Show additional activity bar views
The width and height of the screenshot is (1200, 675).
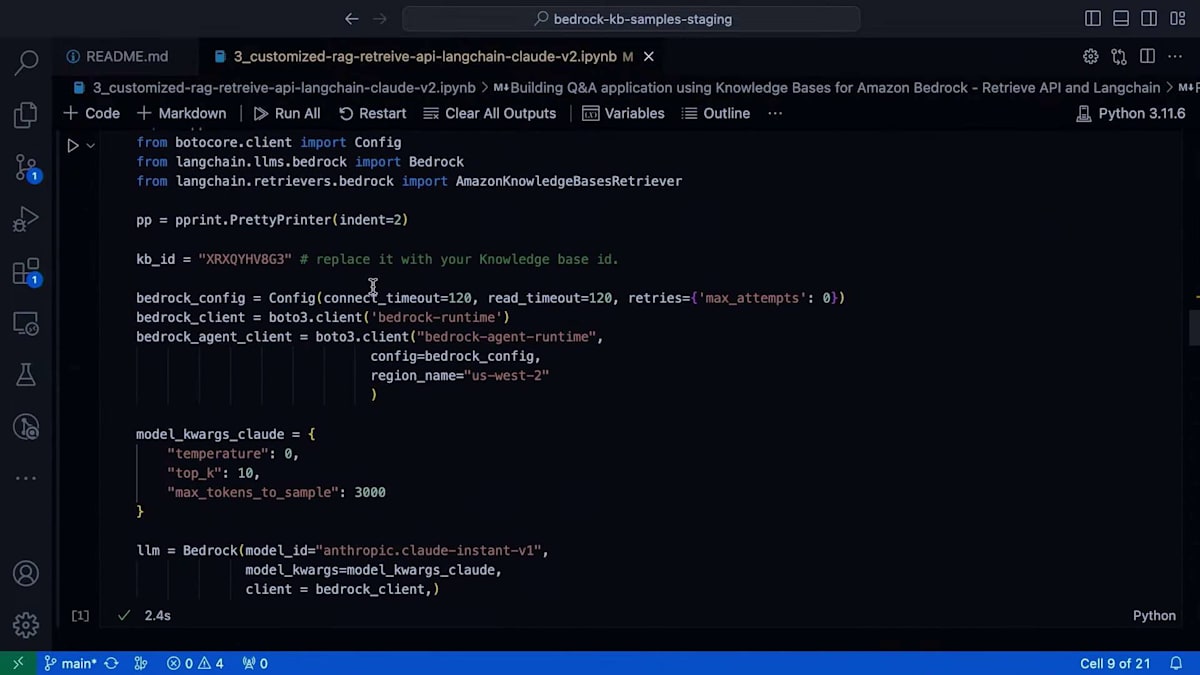pyautogui.click(x=26, y=479)
